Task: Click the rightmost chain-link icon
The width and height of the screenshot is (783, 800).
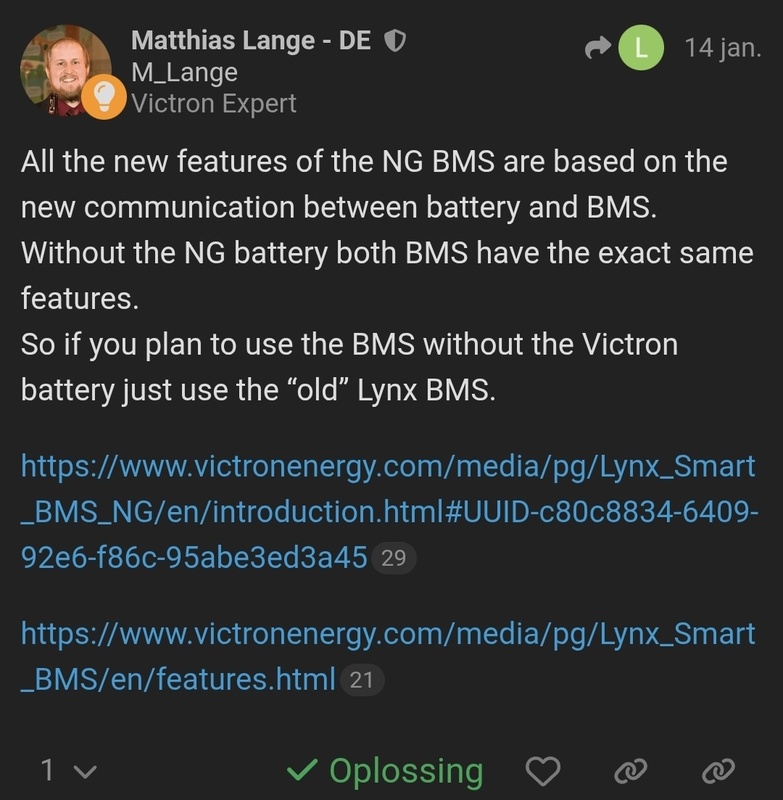Action: click(718, 770)
